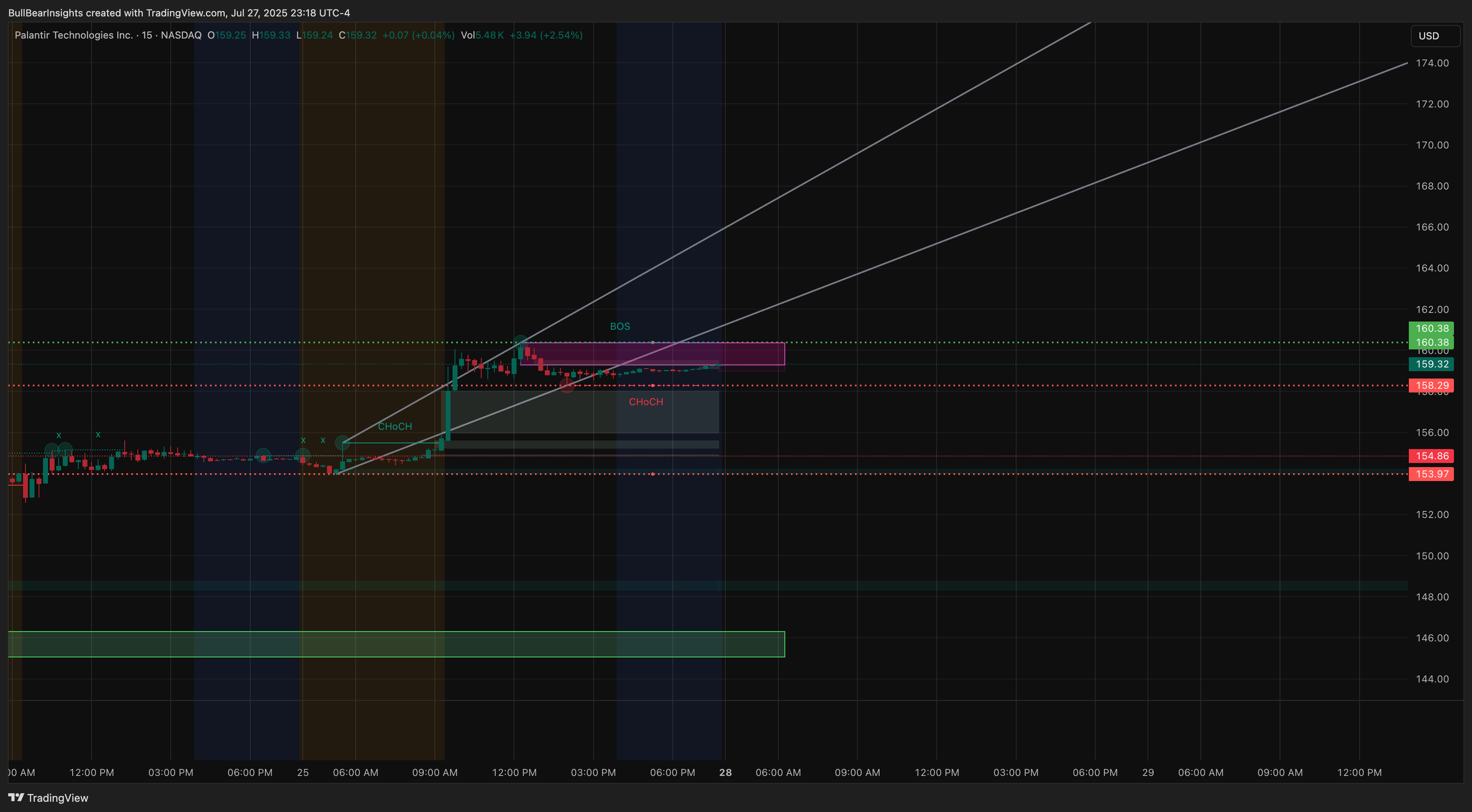Click the 09:00 AM time label for the 25th

click(435, 772)
